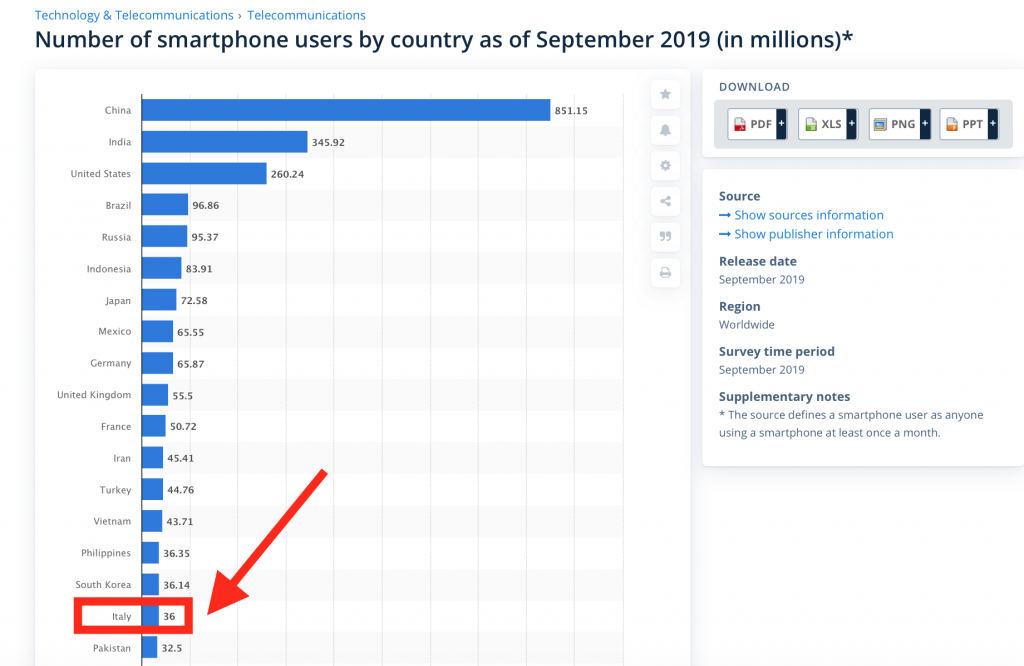Click Show publisher information link

pyautogui.click(x=813, y=234)
